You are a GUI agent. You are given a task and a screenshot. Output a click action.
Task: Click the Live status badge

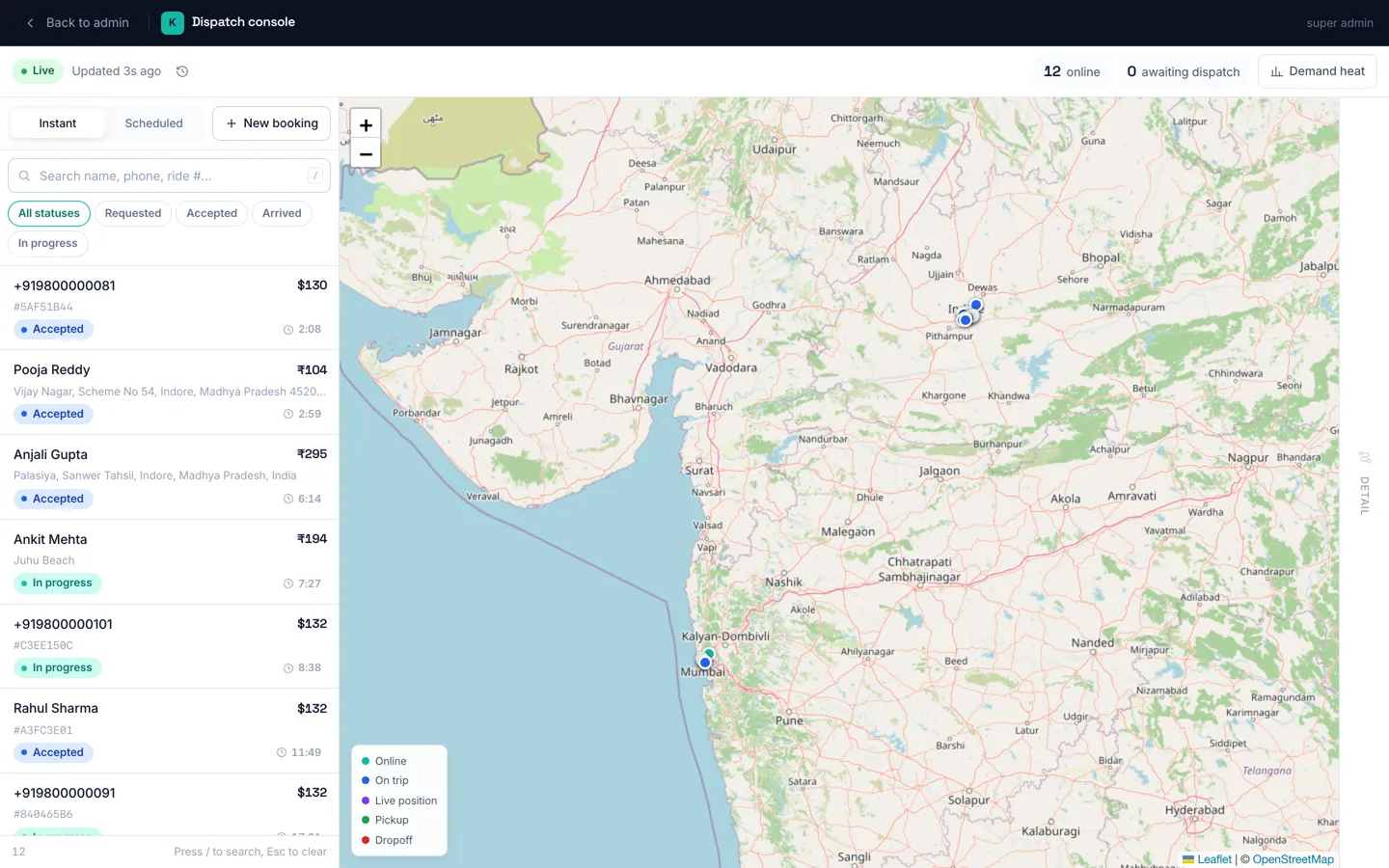pos(38,71)
